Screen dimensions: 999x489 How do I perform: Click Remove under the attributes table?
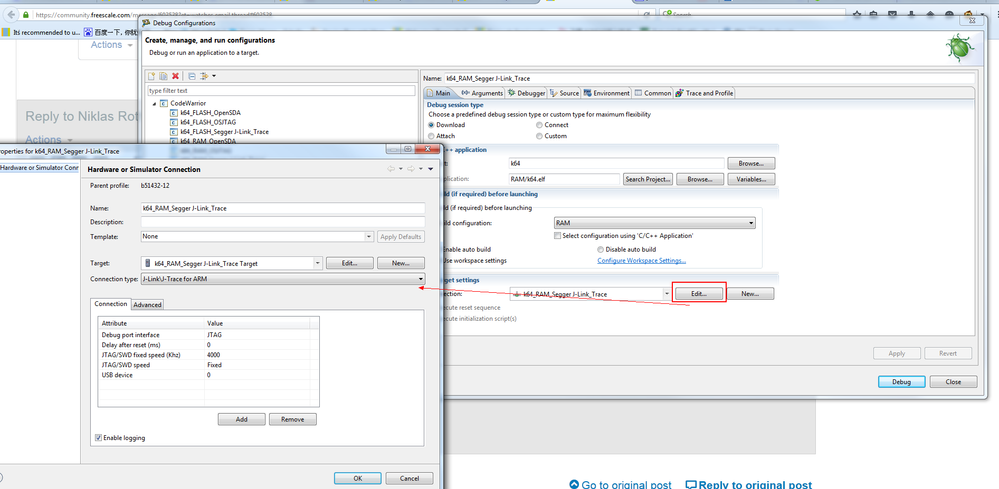(x=293, y=420)
